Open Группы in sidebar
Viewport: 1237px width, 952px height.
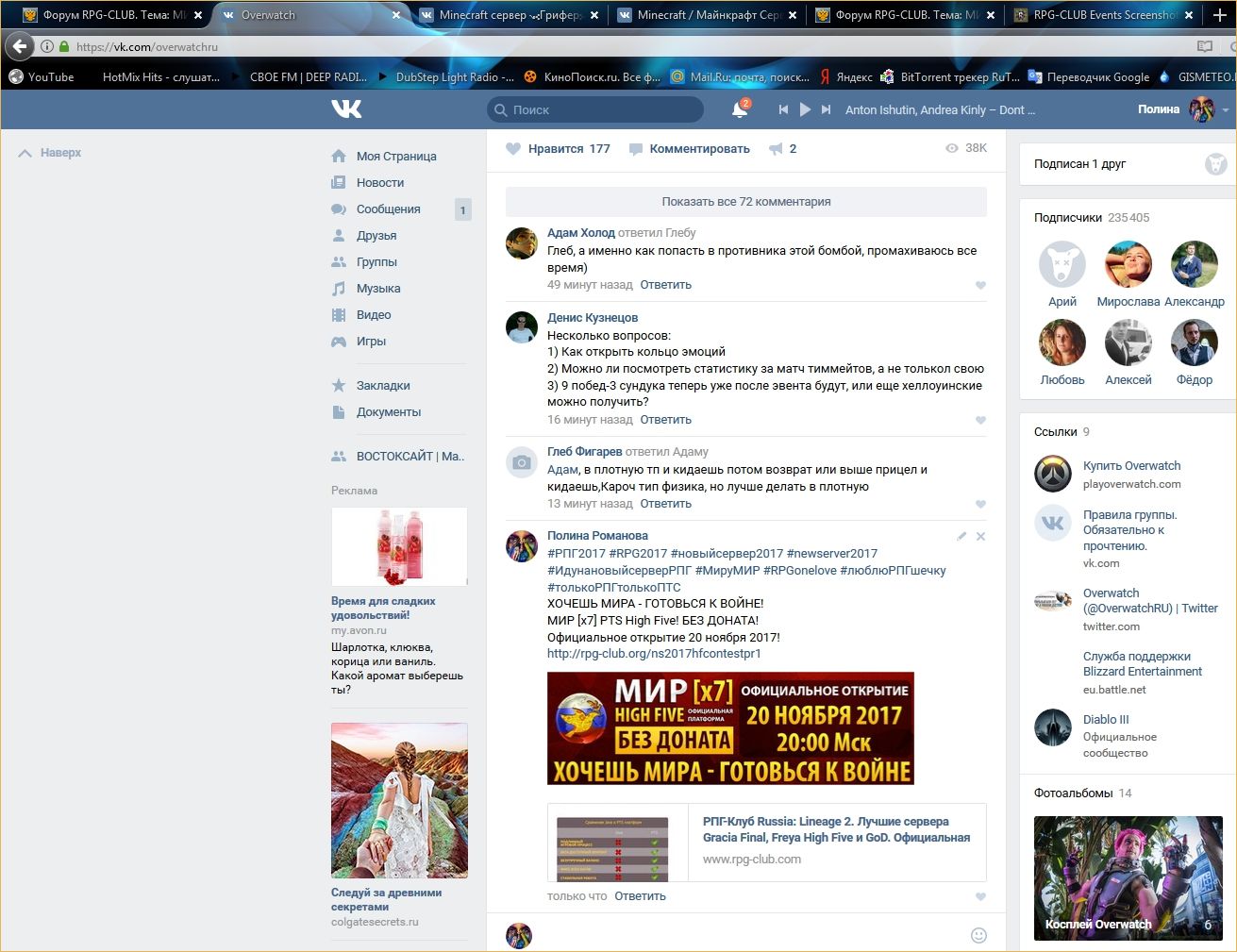(376, 262)
